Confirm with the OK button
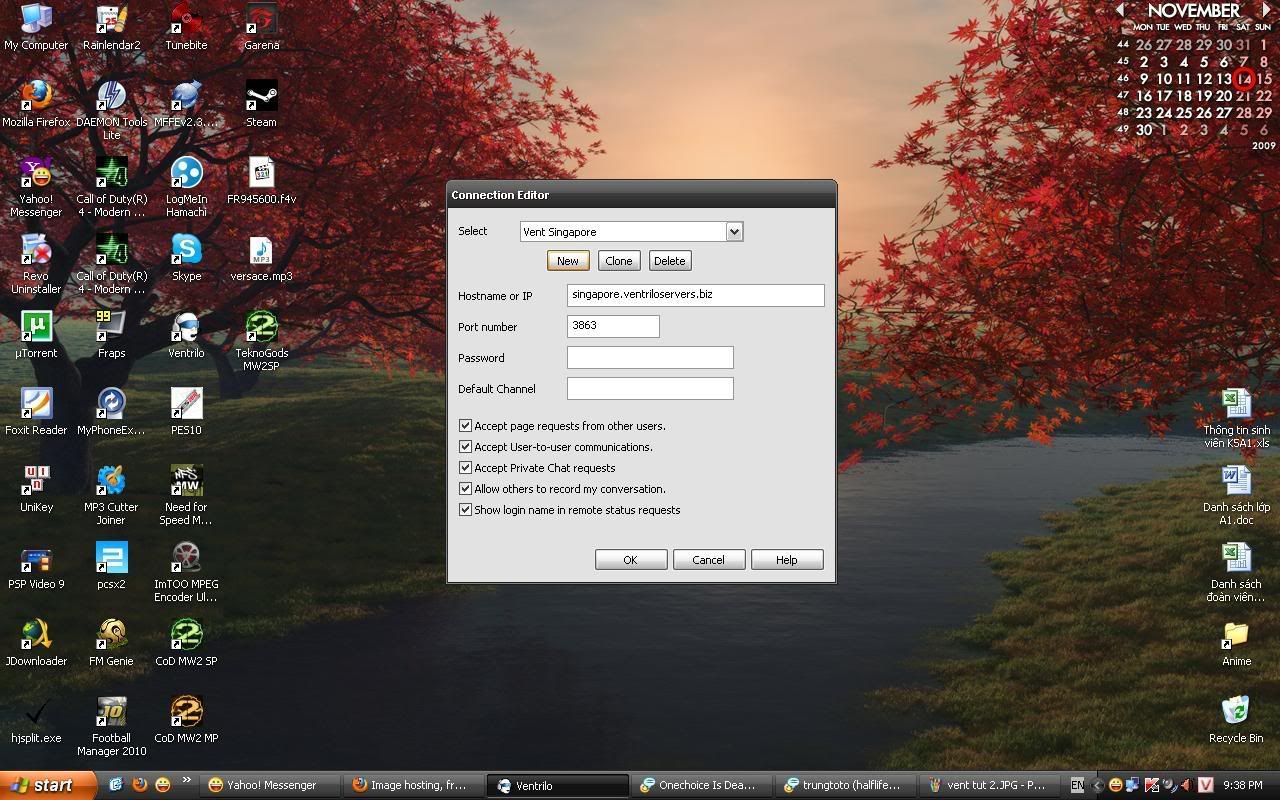Viewport: 1280px width, 800px height. click(631, 560)
